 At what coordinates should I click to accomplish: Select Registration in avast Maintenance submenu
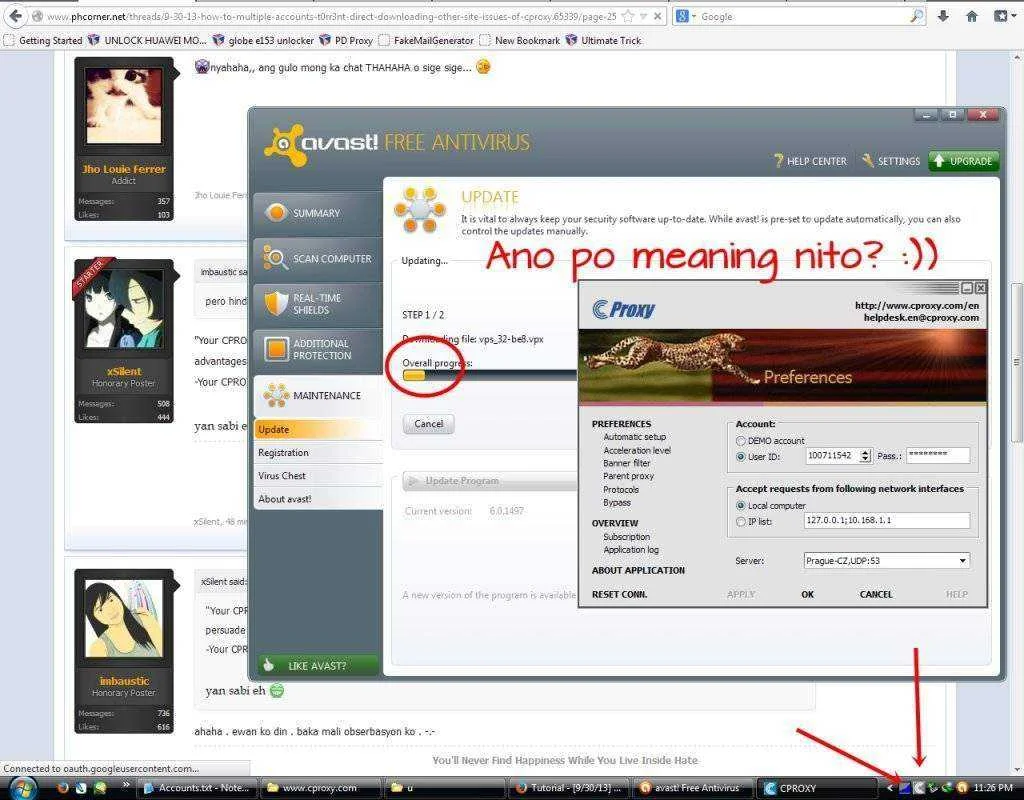(x=318, y=453)
